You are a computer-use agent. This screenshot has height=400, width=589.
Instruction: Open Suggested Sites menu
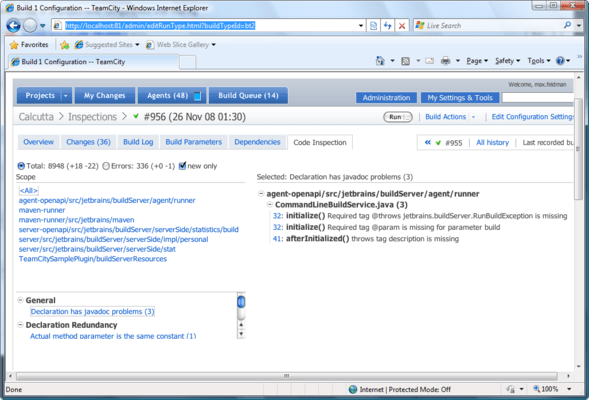[107, 45]
